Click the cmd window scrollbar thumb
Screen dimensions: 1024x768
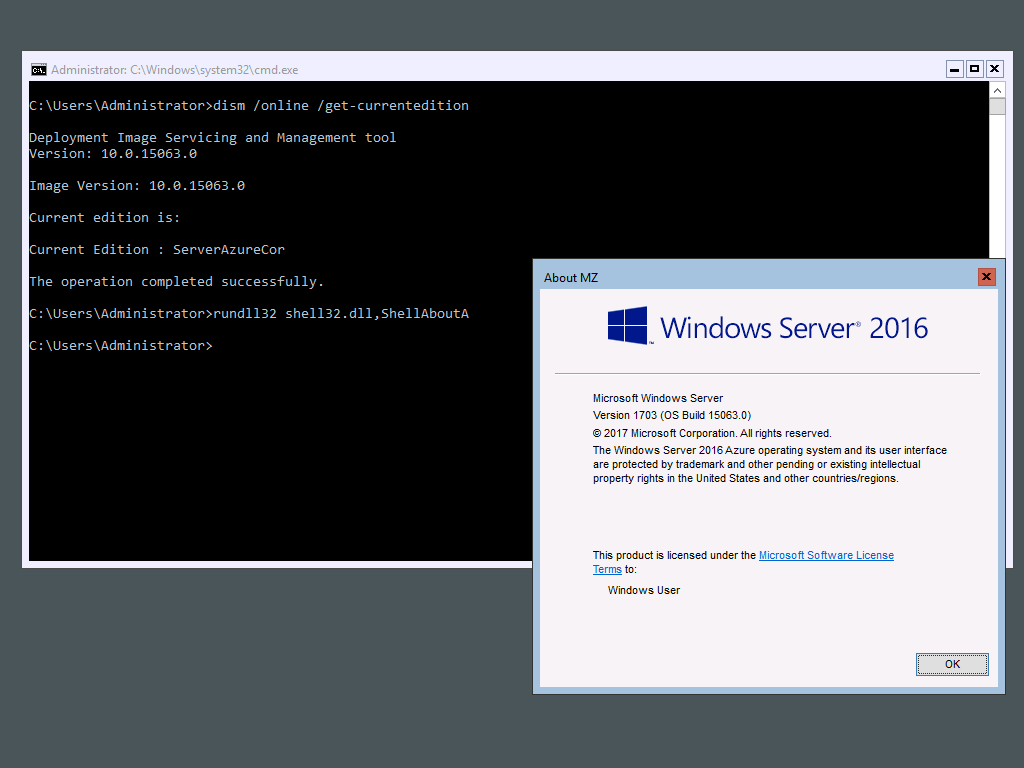tap(997, 106)
